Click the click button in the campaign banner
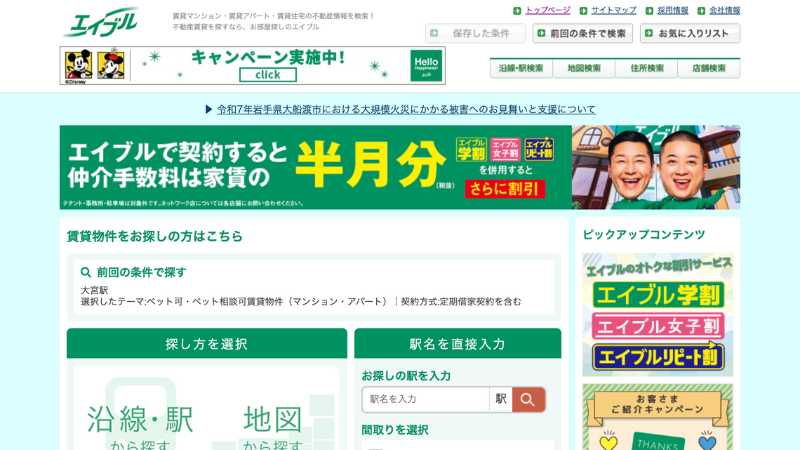The width and height of the screenshot is (800, 450). point(268,75)
